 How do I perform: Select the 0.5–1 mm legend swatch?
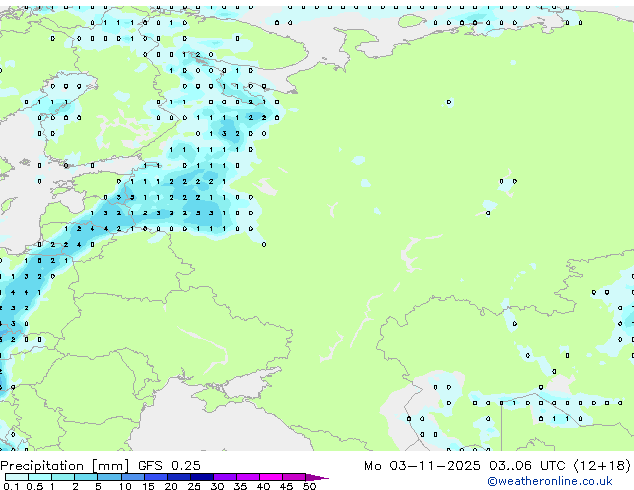point(40,477)
